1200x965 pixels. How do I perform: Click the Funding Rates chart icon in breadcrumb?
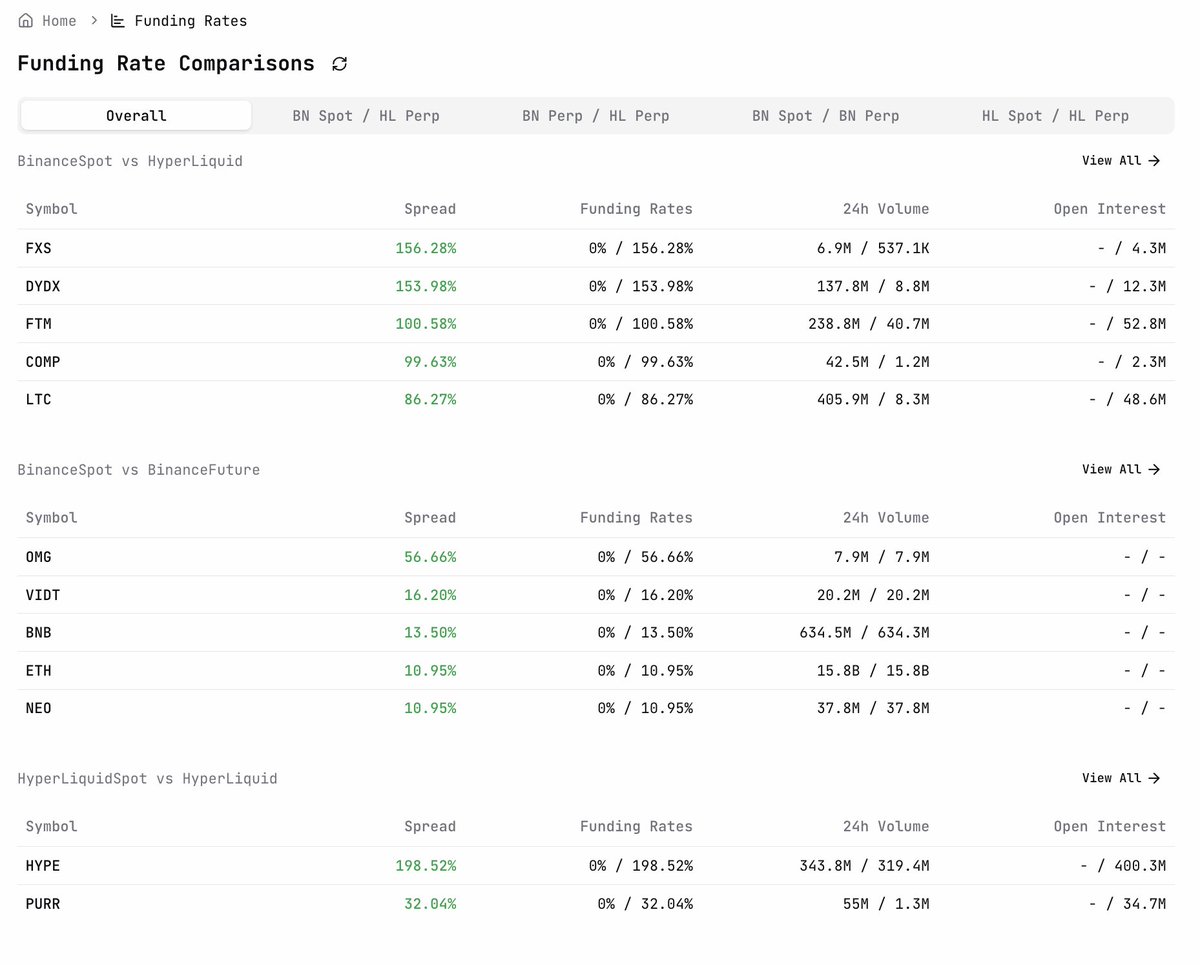tap(118, 20)
